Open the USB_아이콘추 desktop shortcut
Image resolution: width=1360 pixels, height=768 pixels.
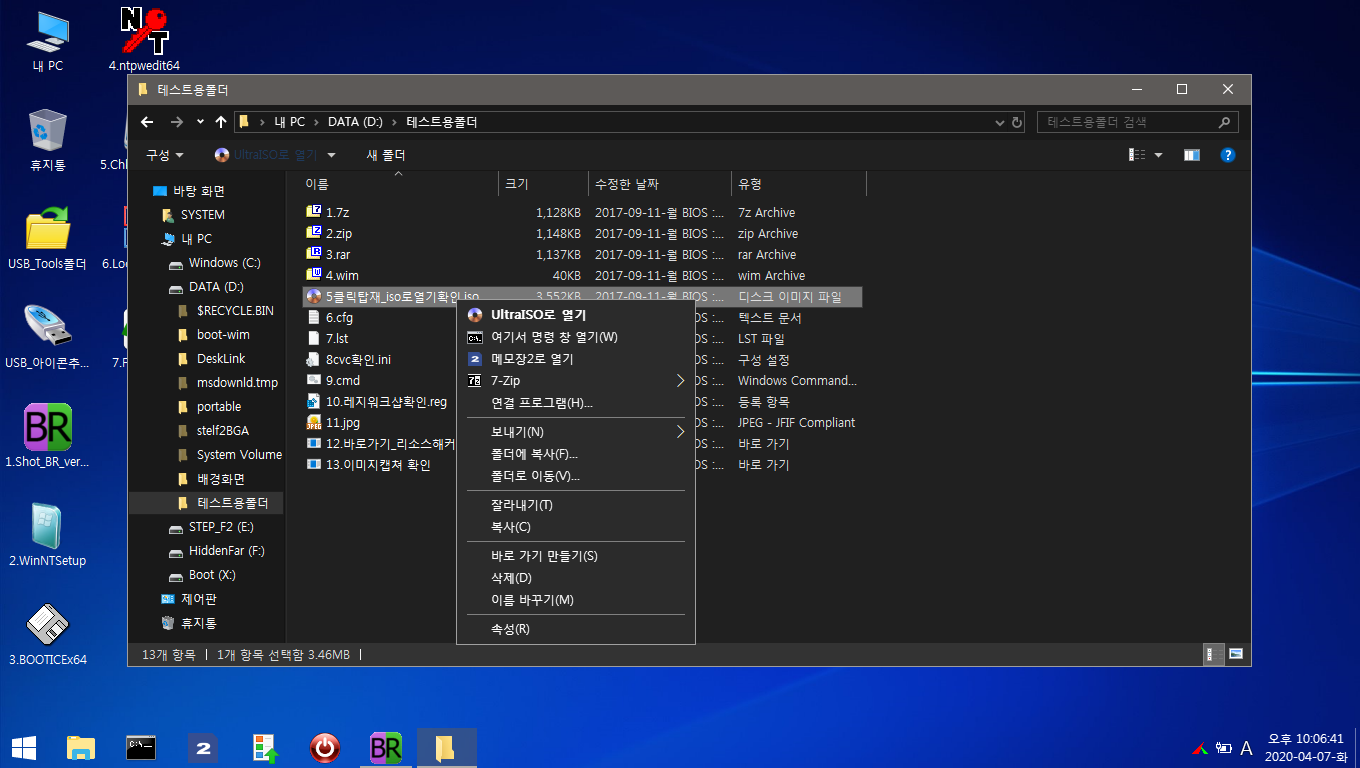47,337
